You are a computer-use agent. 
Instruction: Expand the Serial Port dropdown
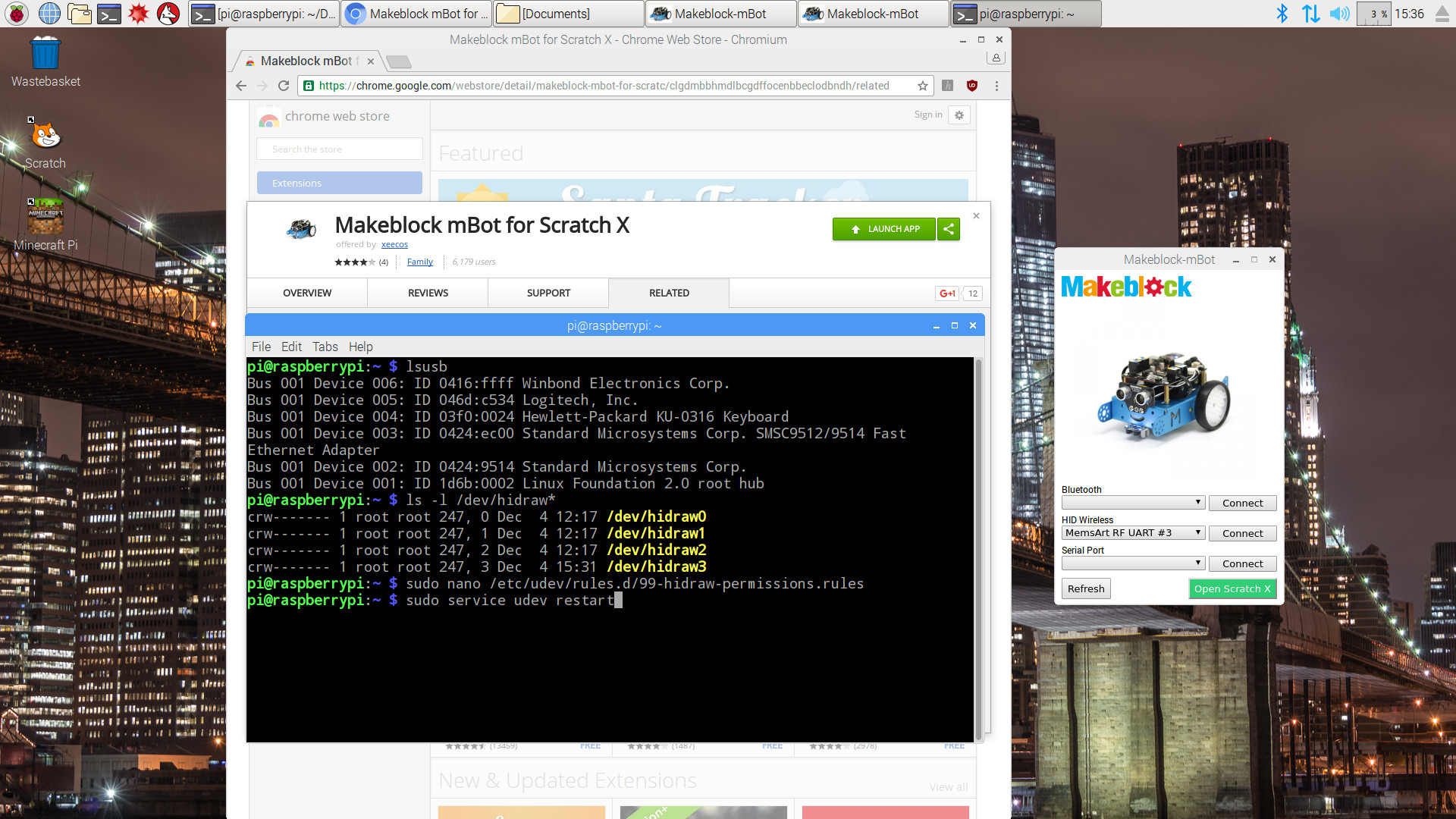tap(1133, 563)
